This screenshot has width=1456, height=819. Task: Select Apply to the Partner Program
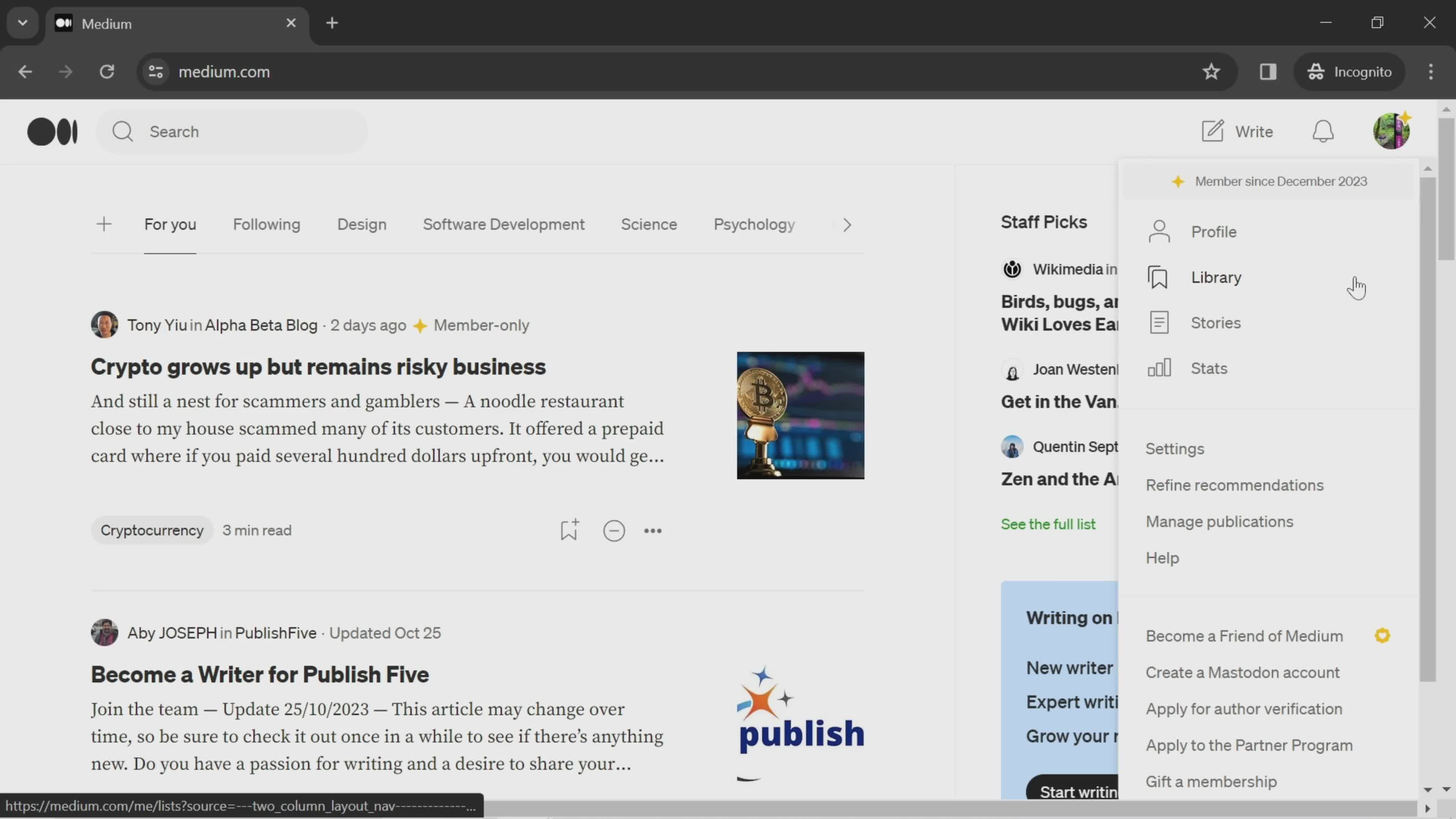coord(1249,745)
